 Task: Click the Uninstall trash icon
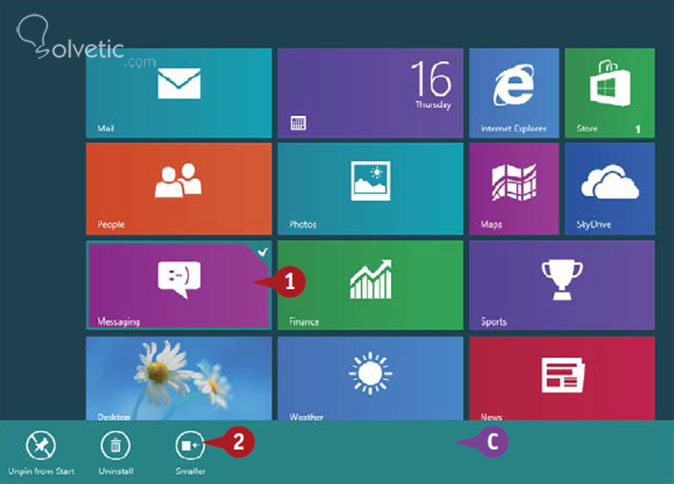pyautogui.click(x=116, y=446)
